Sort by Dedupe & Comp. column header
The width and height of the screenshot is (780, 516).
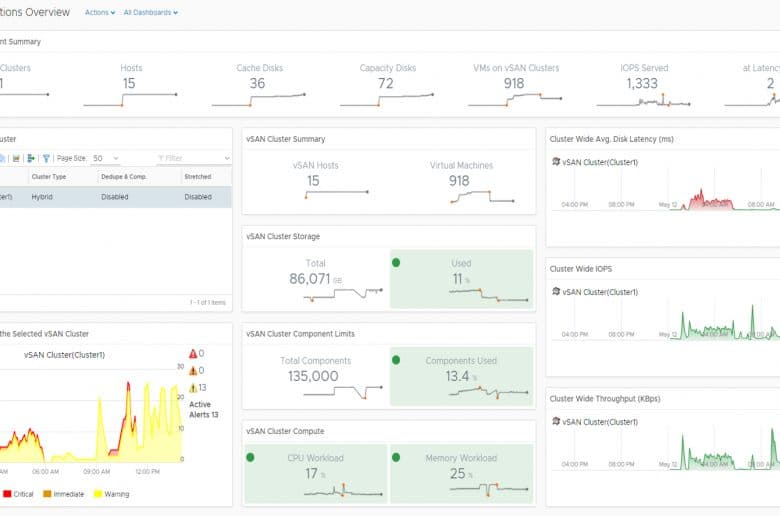click(x=124, y=177)
